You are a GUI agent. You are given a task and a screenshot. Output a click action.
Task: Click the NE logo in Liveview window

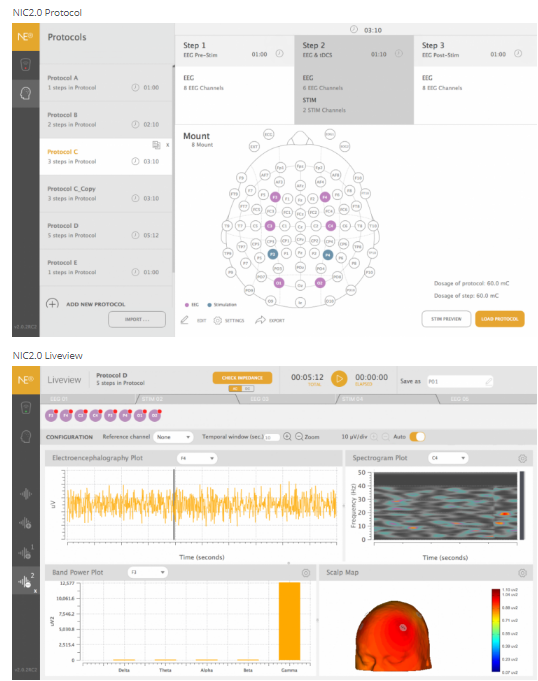(26, 380)
